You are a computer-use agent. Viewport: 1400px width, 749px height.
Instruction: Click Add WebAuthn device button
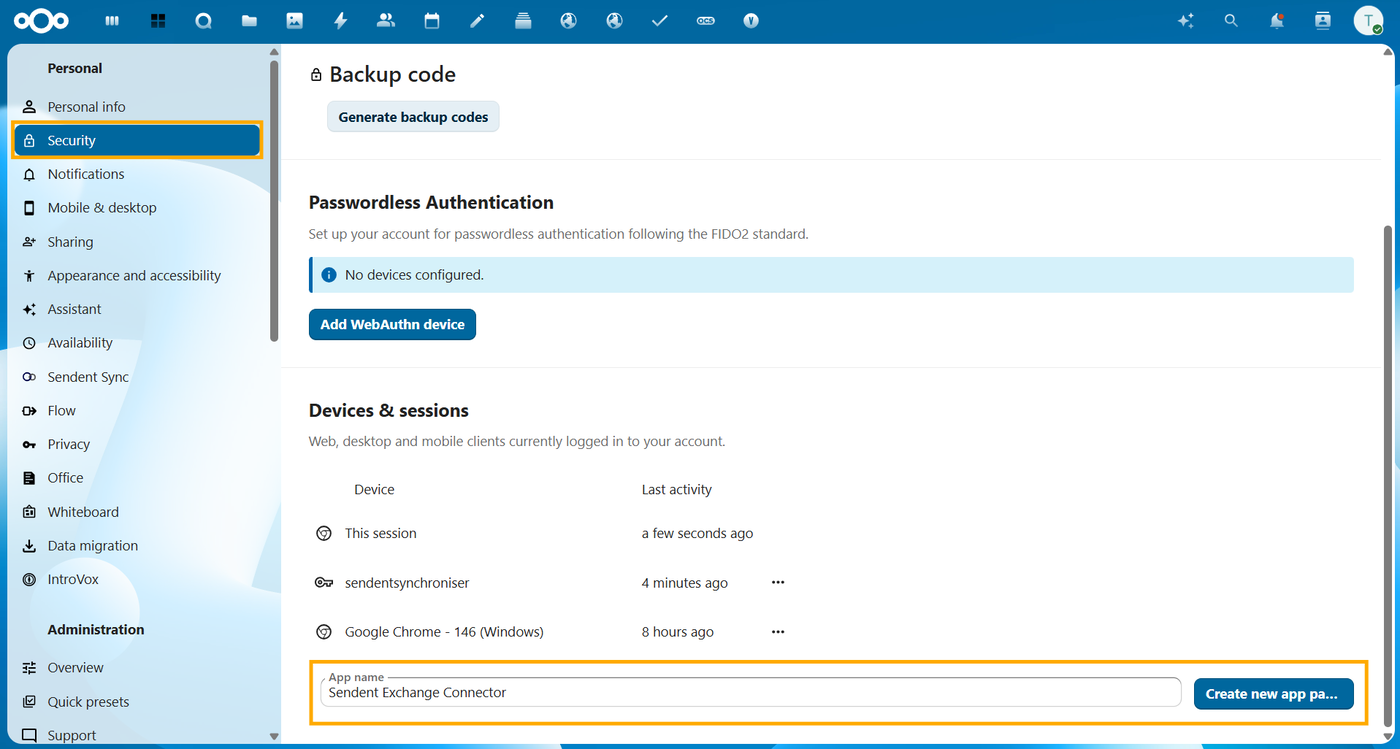[x=392, y=325]
